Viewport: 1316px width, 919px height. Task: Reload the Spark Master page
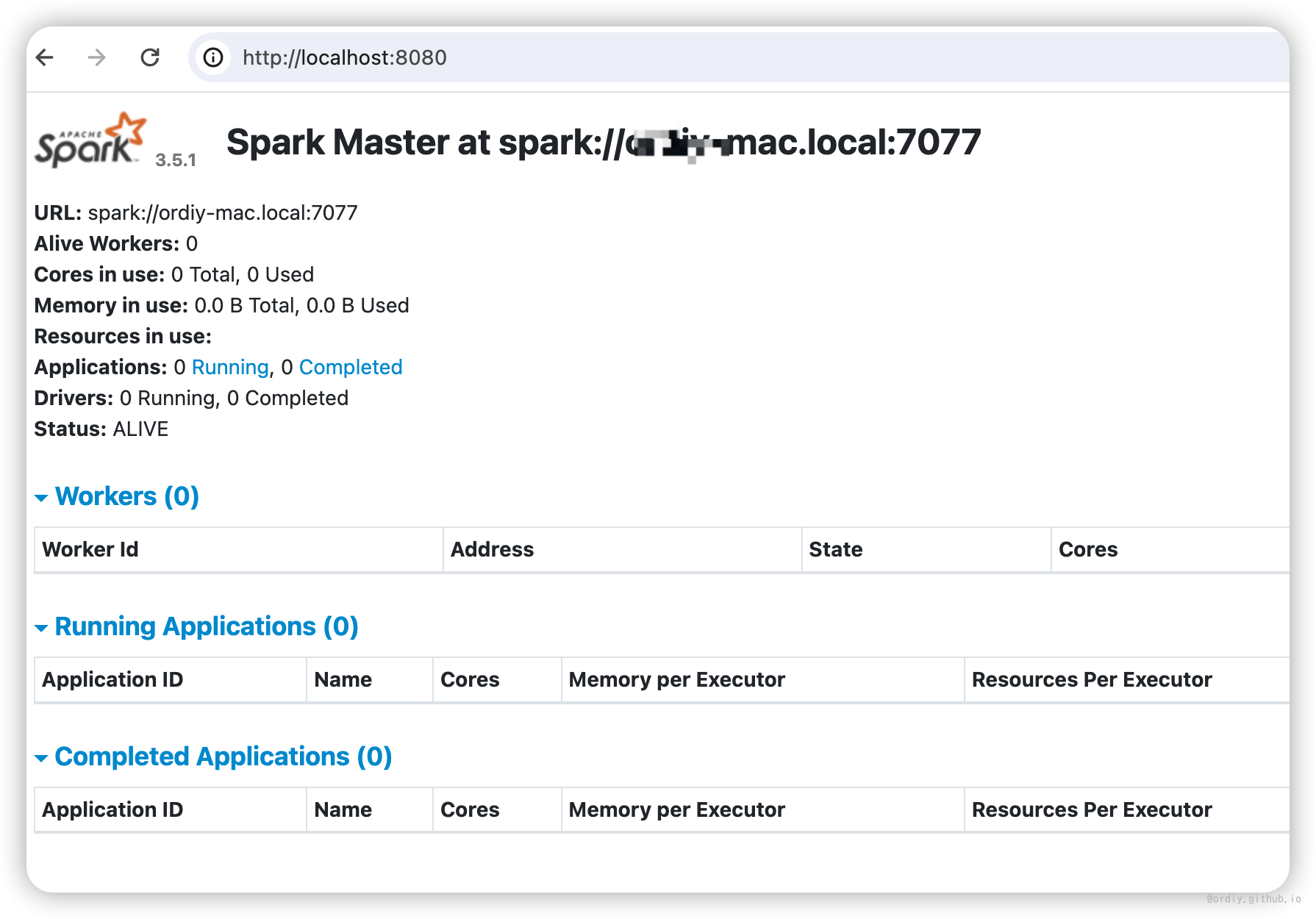click(x=150, y=57)
